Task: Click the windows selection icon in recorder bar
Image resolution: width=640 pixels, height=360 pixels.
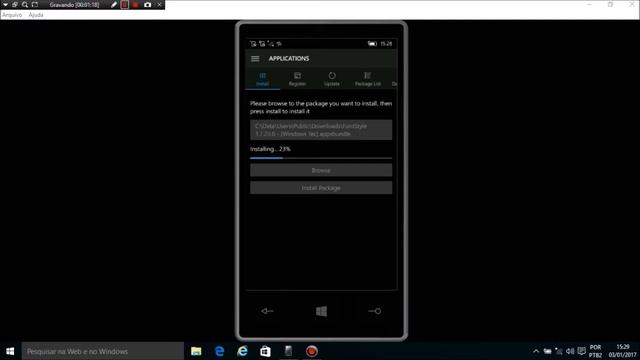Action: point(15,4)
